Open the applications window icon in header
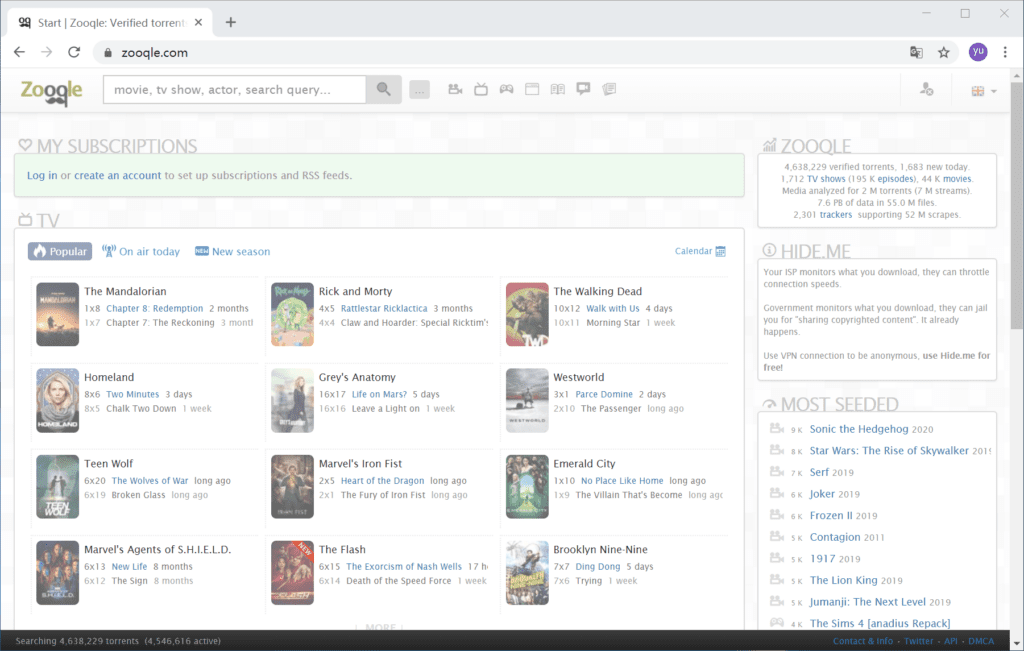The height and width of the screenshot is (651, 1024). click(532, 90)
